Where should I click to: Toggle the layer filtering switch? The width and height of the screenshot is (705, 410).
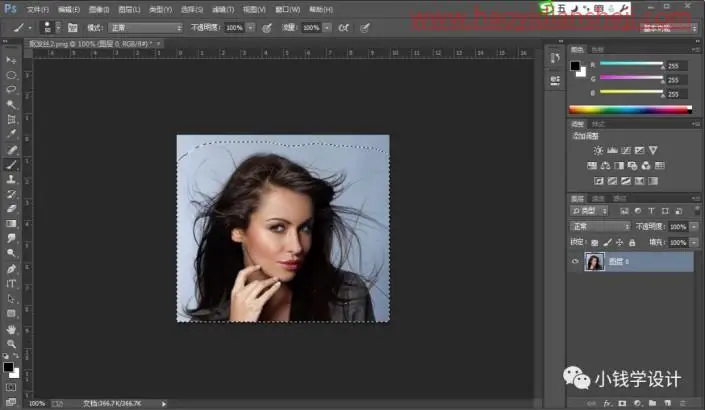(x=697, y=210)
